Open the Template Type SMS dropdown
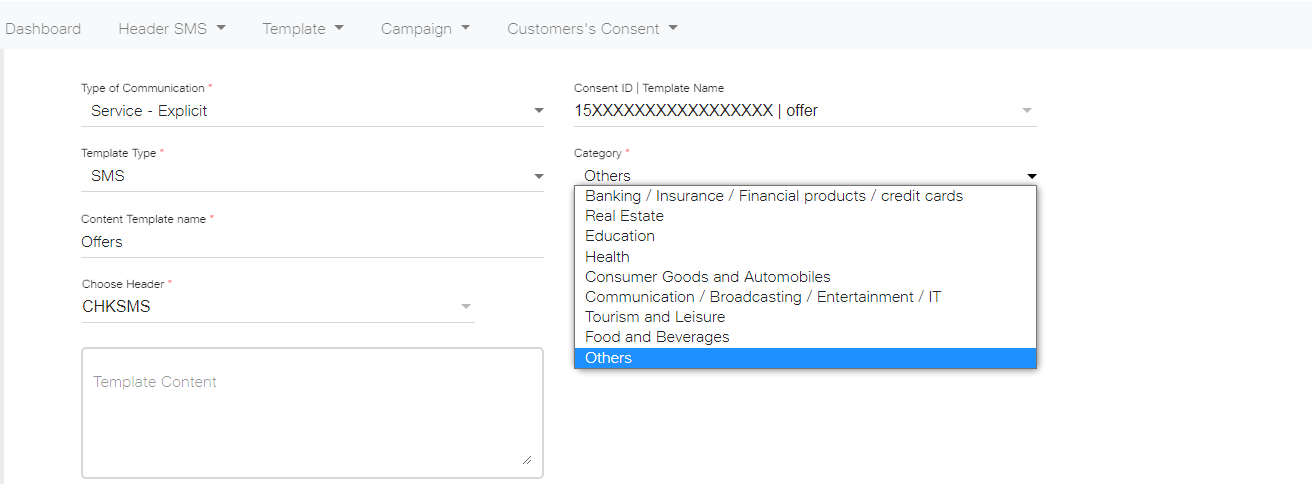1312x484 pixels. 312,176
